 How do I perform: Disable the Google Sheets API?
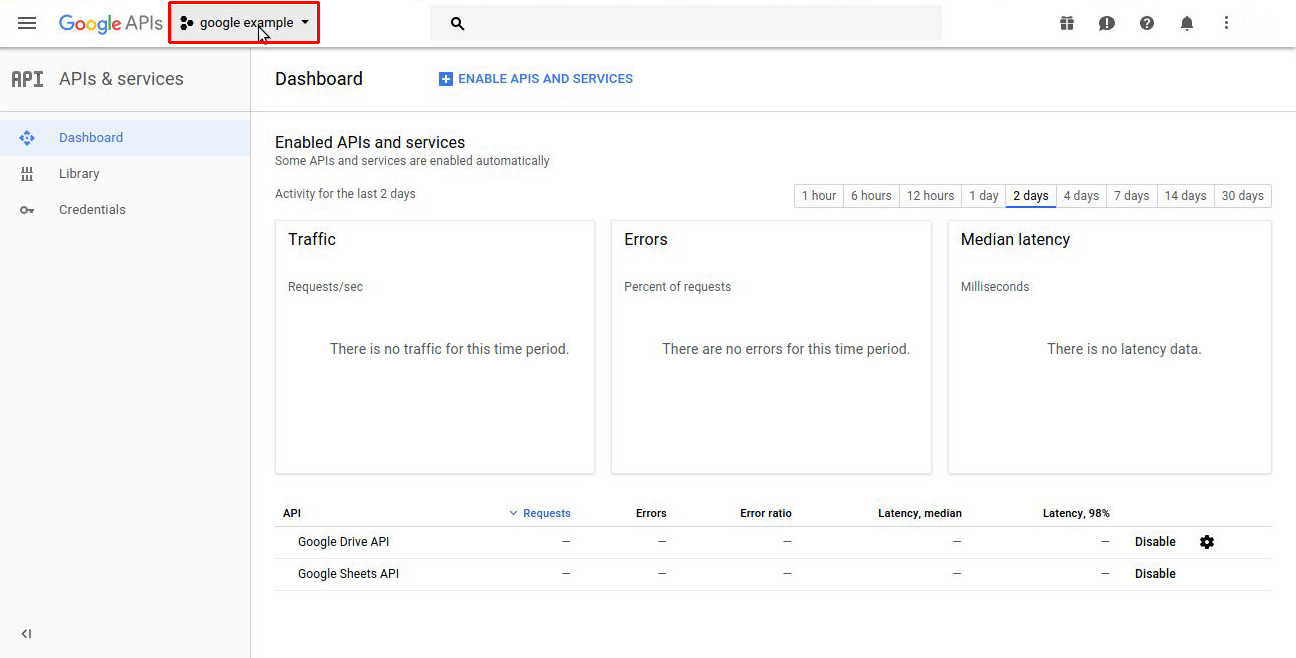1155,574
